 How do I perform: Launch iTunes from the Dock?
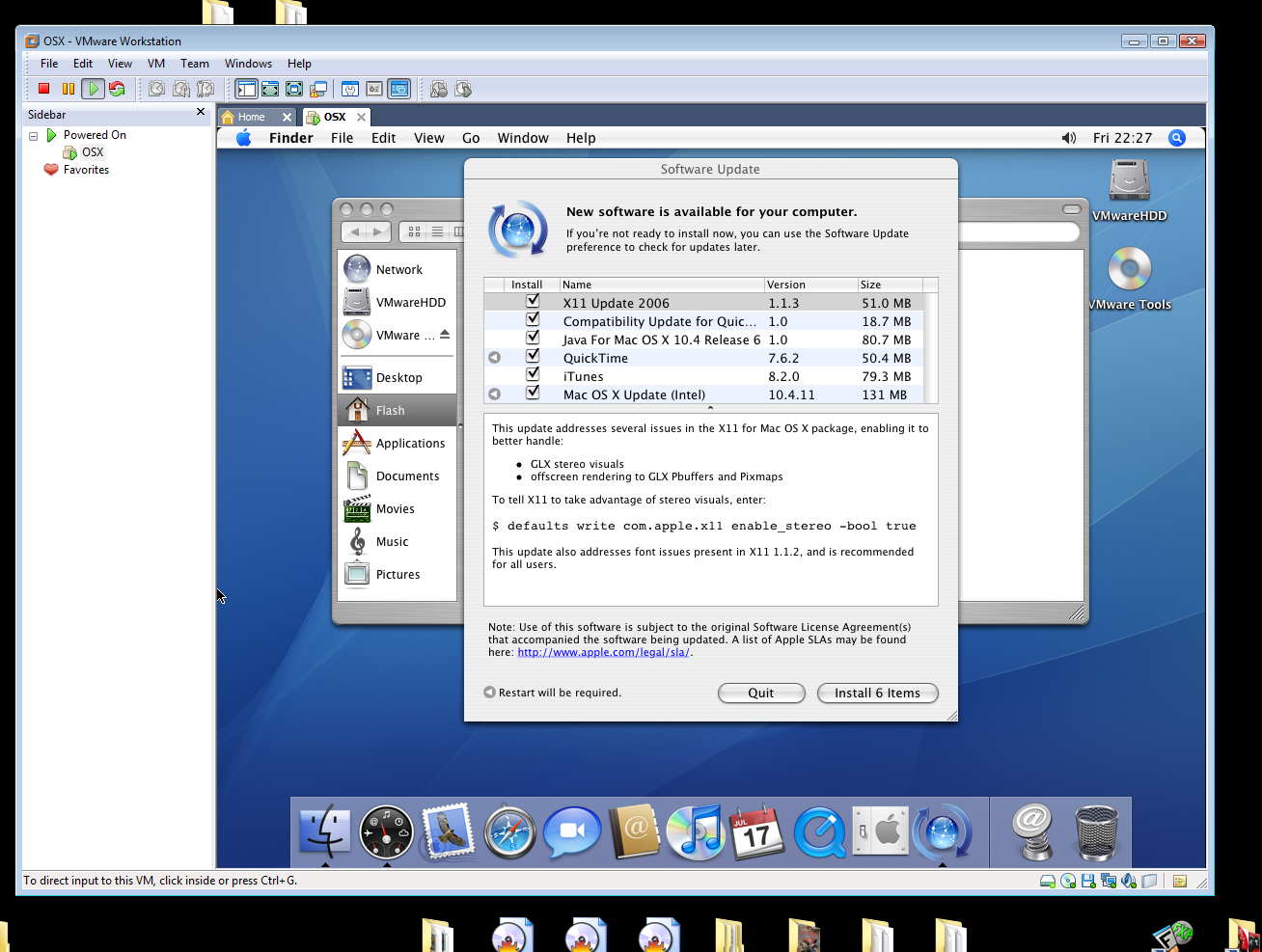click(x=695, y=831)
